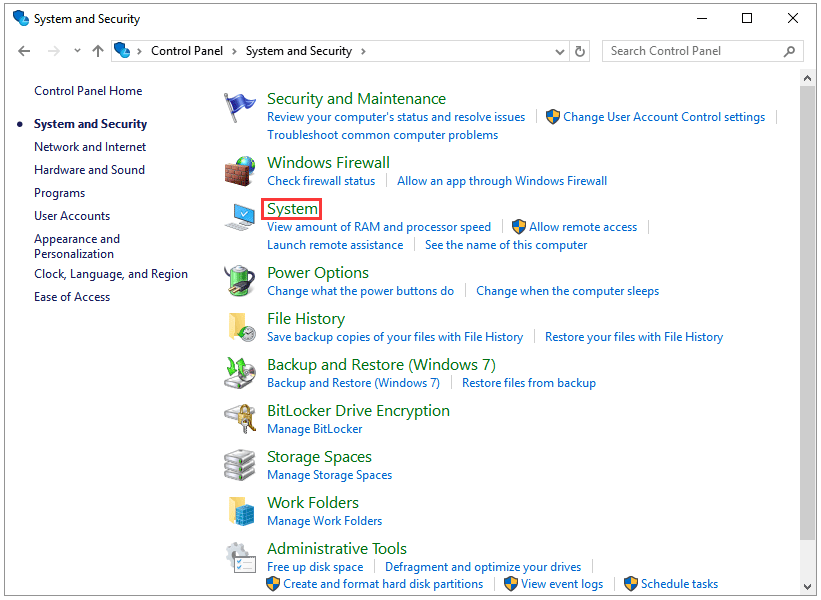Click the search magnifier icon
The width and height of the screenshot is (821, 600).
[789, 51]
